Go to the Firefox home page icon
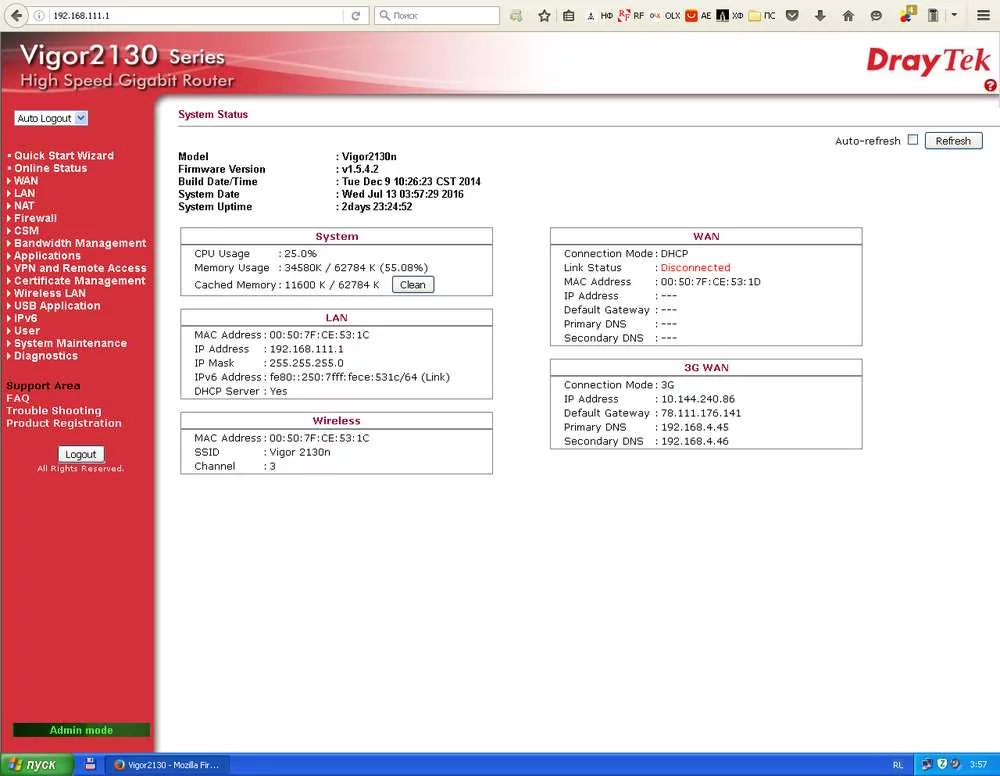 tap(848, 16)
